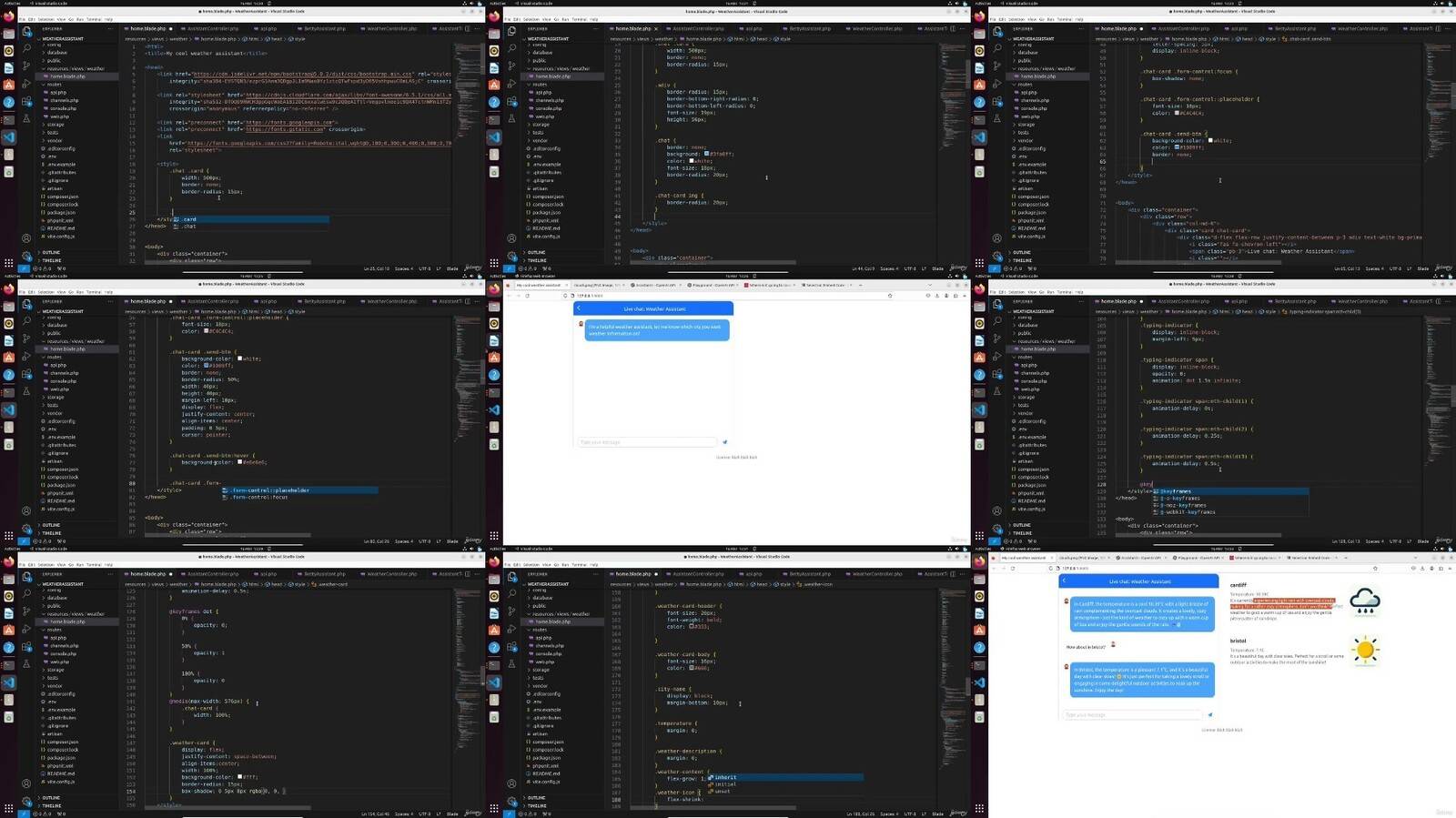This screenshot has width=1456, height=818.
Task: Open Explorer more actions in window suggesting .card
Action: pos(111,28)
